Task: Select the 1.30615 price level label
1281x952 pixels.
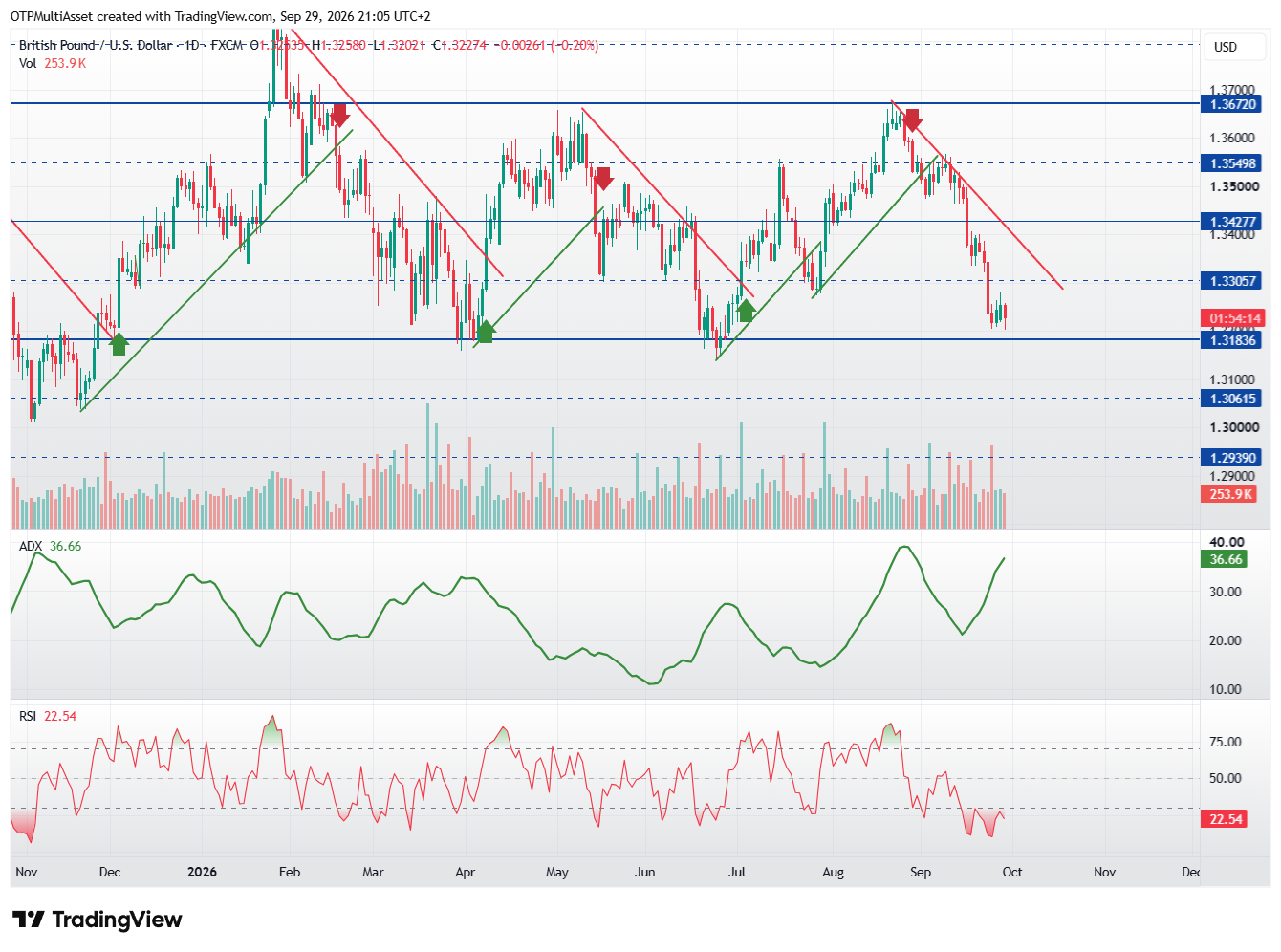Action: click(x=1232, y=399)
